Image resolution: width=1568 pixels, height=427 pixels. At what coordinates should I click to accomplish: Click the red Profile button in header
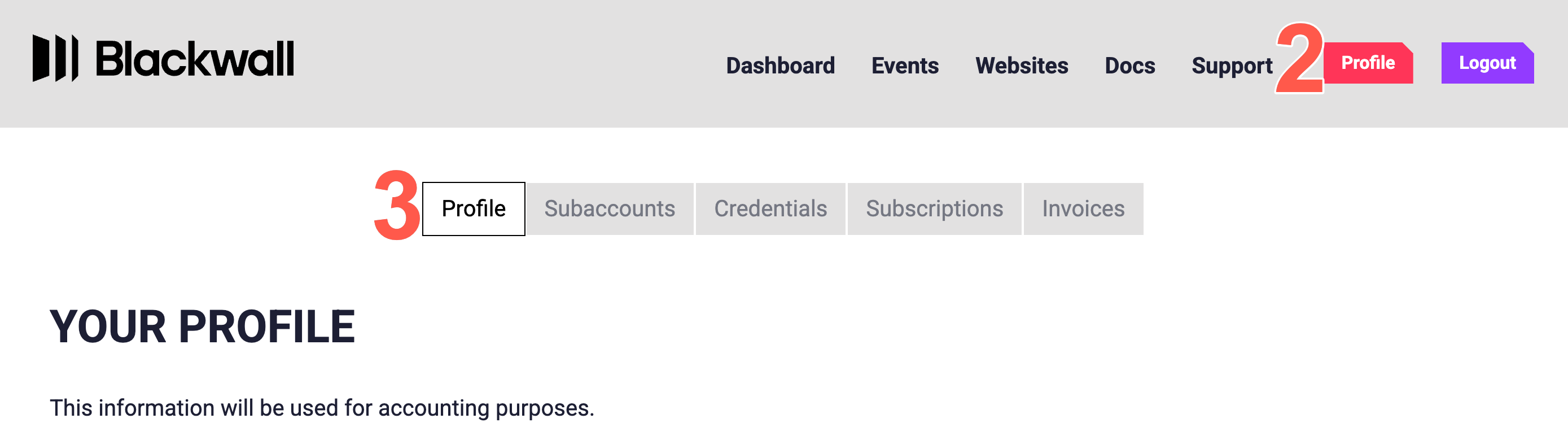1368,63
